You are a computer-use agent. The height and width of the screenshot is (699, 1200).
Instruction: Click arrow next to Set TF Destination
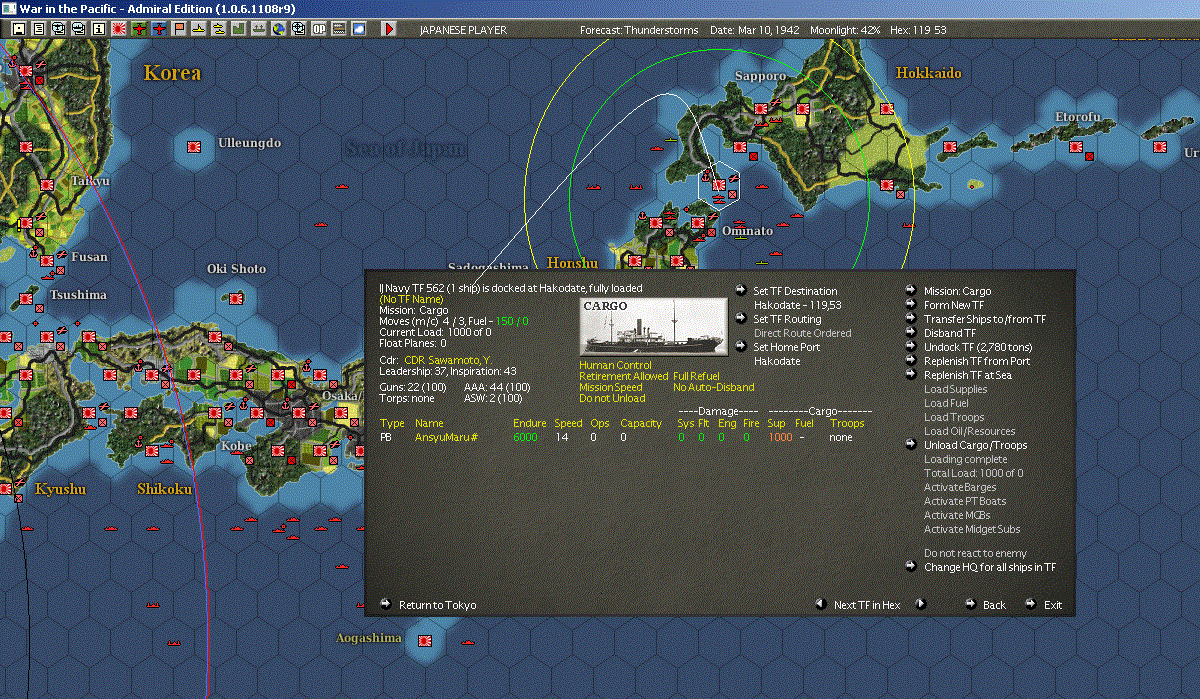[x=741, y=291]
